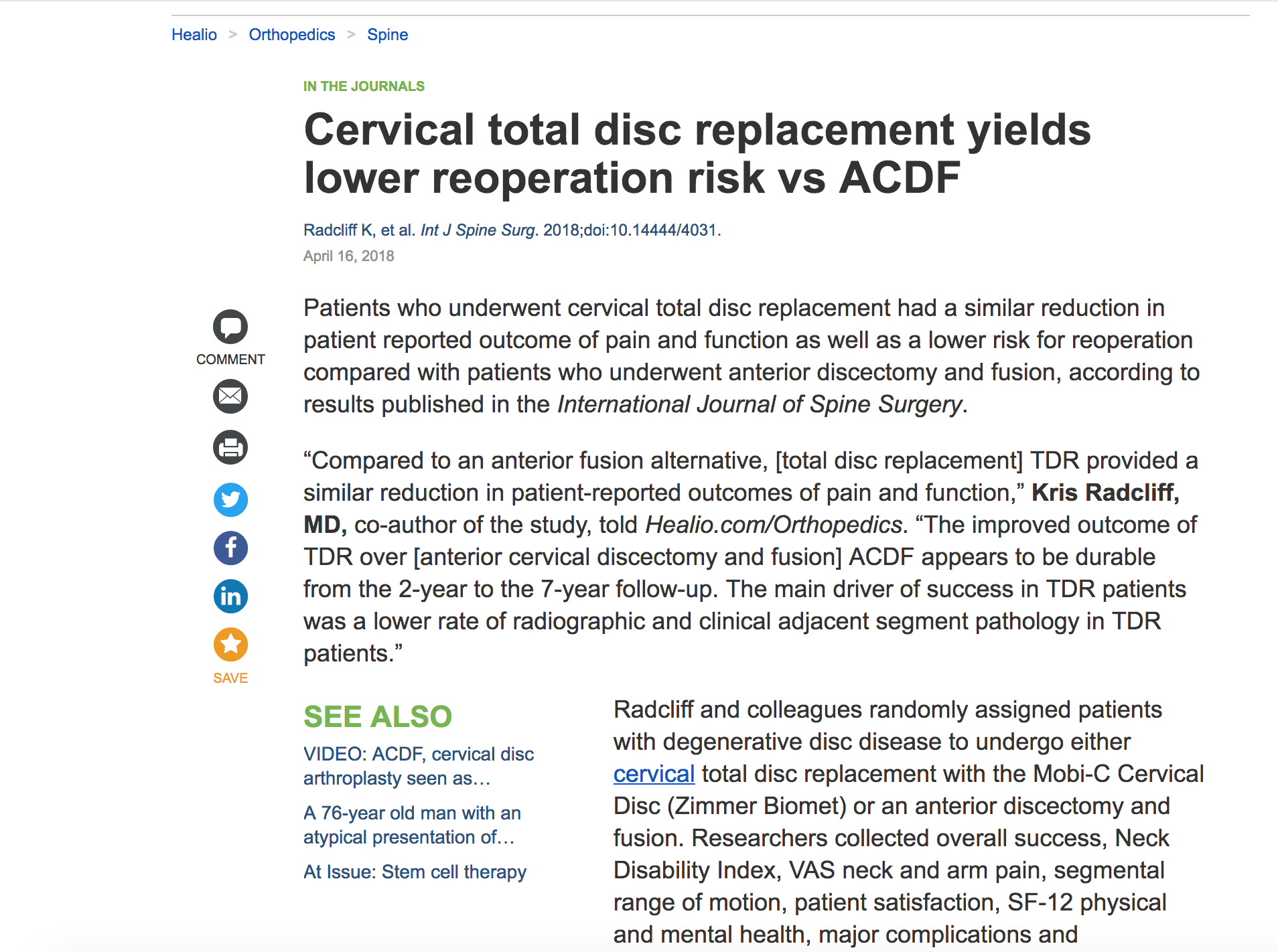Print the article using printer icon

(230, 447)
